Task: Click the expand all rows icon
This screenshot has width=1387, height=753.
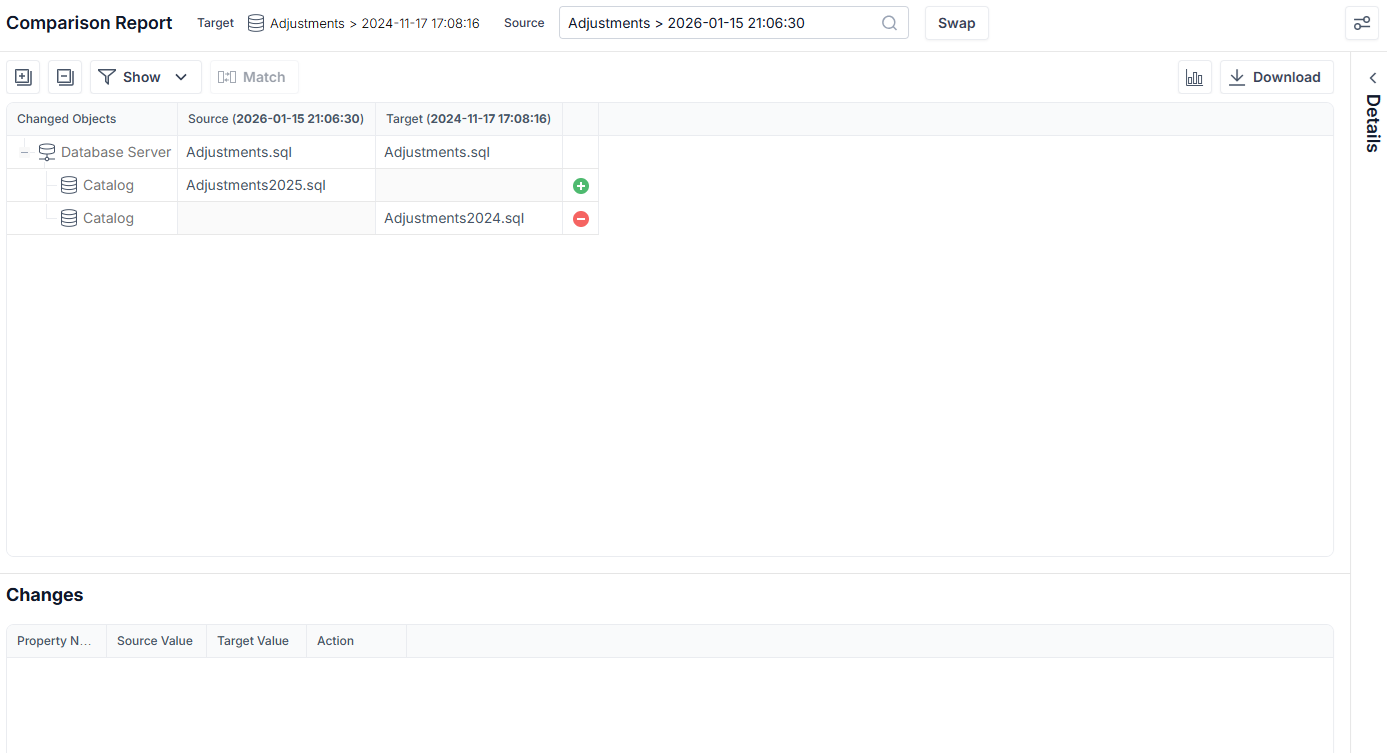Action: click(x=23, y=77)
